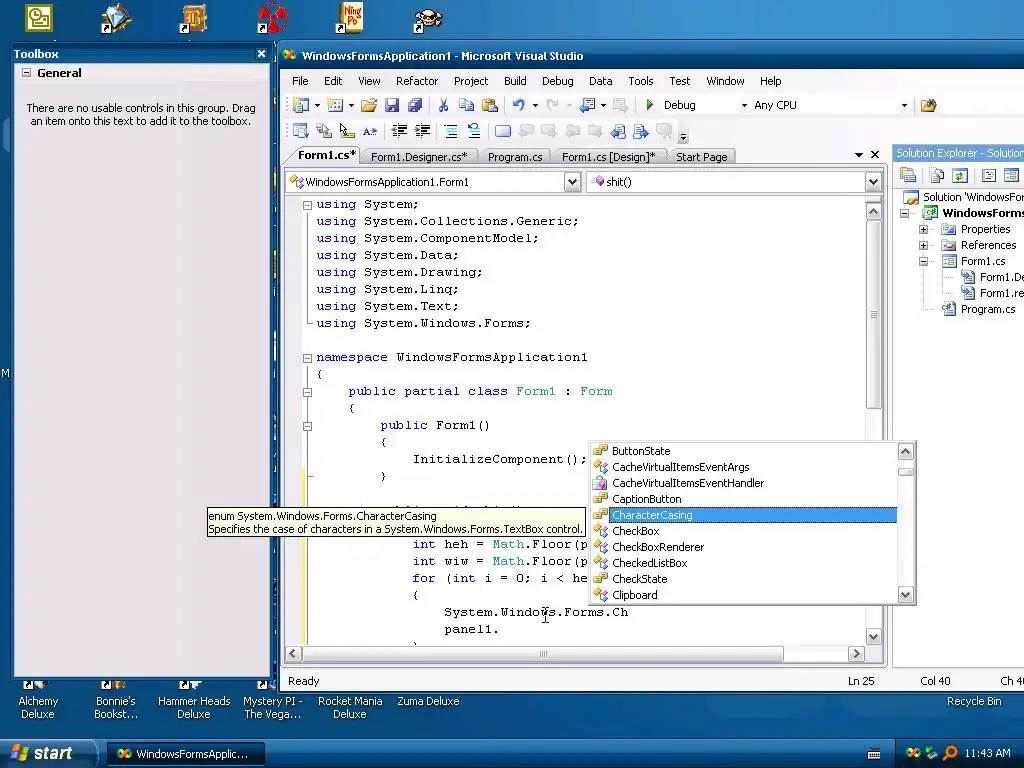Start debugging with the green play icon

point(649,104)
